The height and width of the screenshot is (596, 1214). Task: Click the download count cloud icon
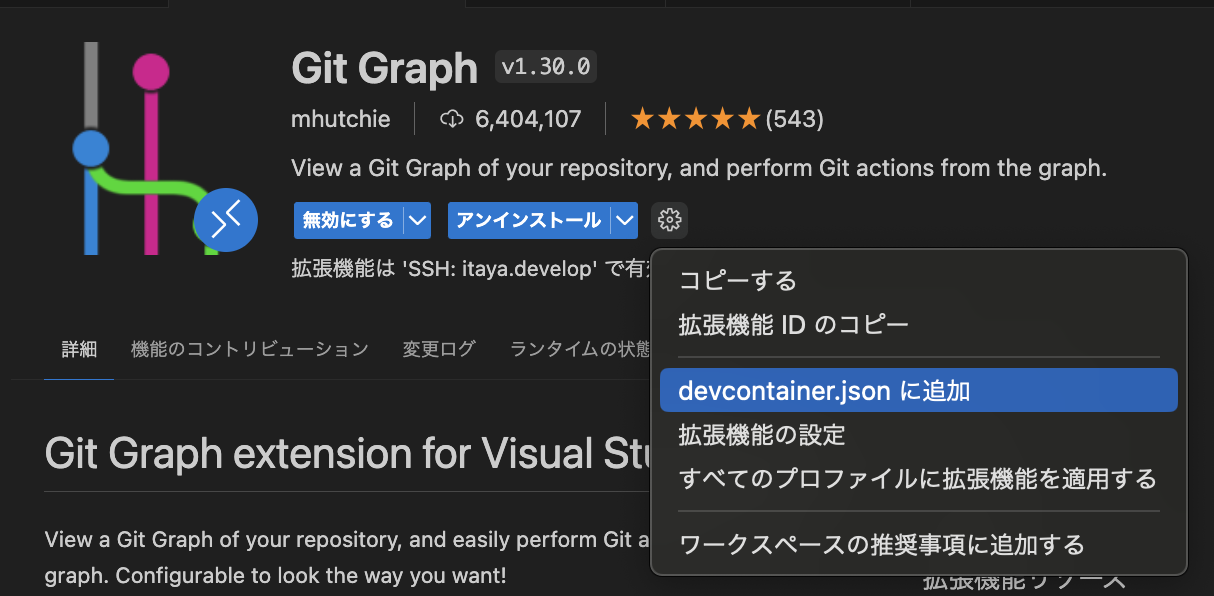point(452,120)
